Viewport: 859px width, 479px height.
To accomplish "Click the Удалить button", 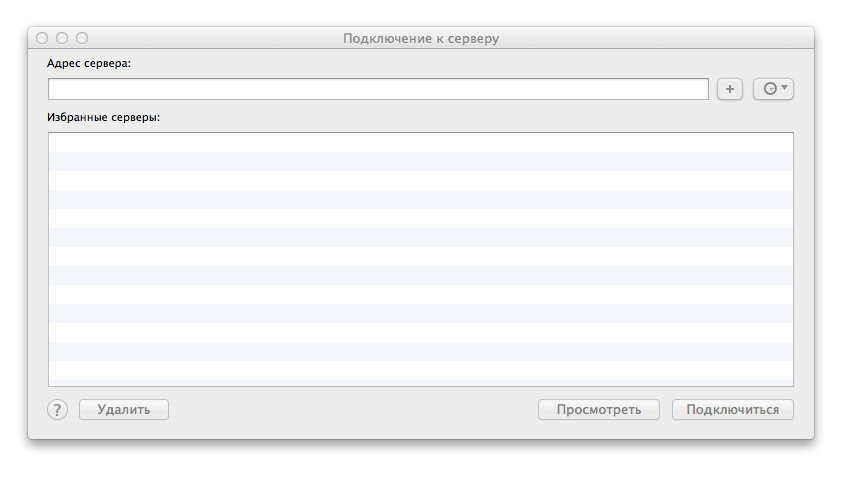I will (124, 409).
